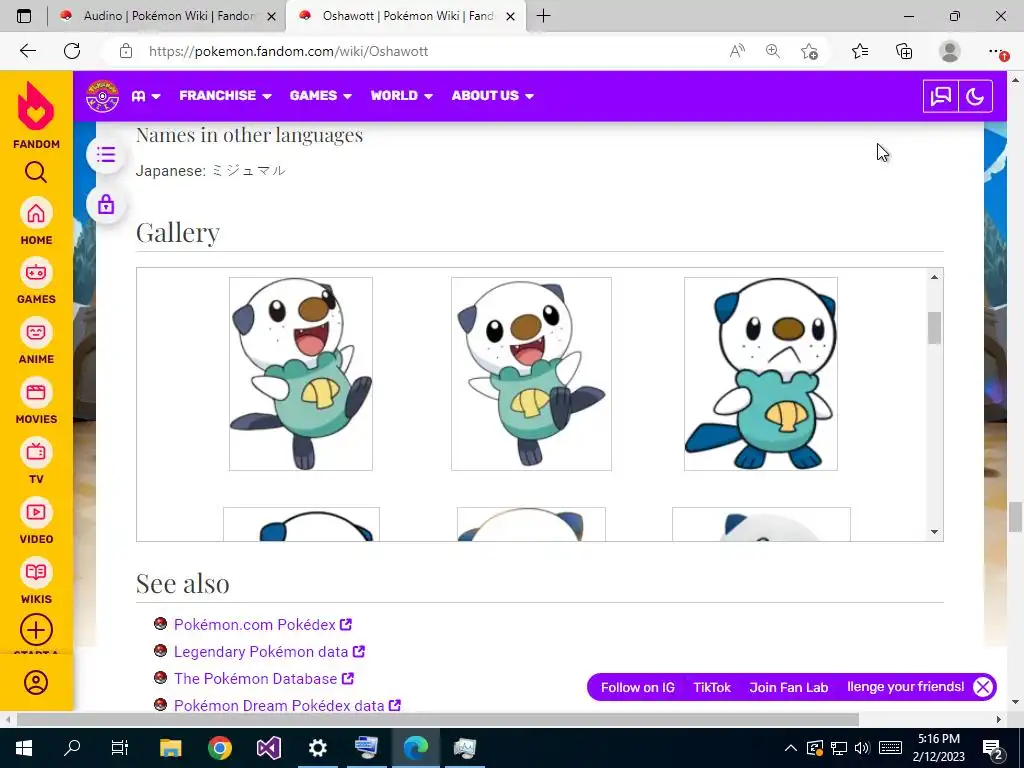Viewport: 1024px width, 768px height.
Task: Open the notification center icon
Action: pos(993,748)
